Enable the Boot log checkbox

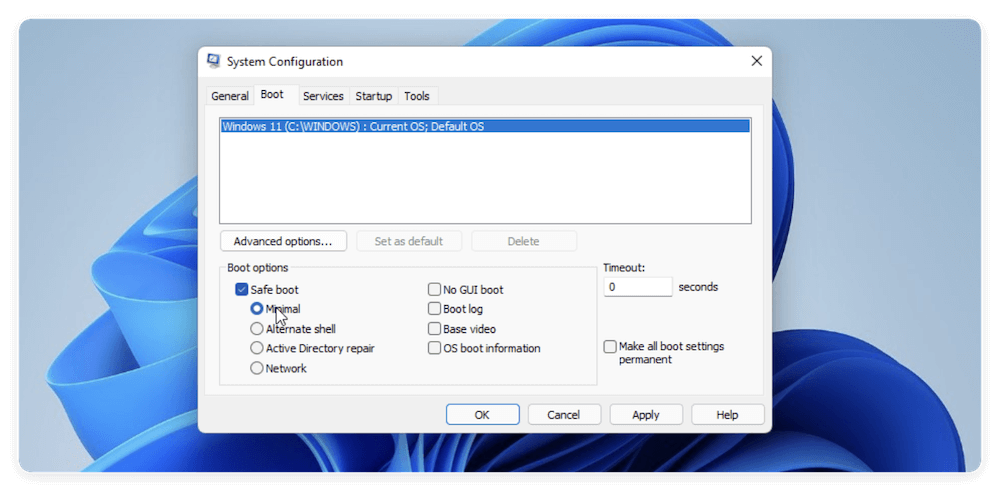434,309
